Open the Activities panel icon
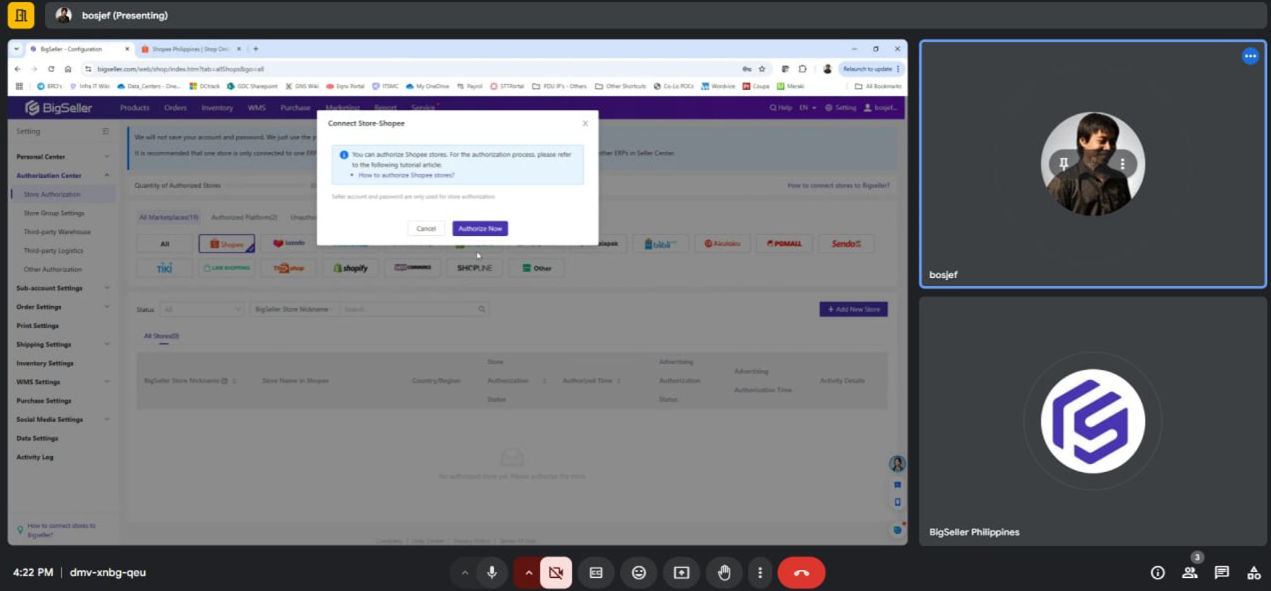 (x=1253, y=573)
